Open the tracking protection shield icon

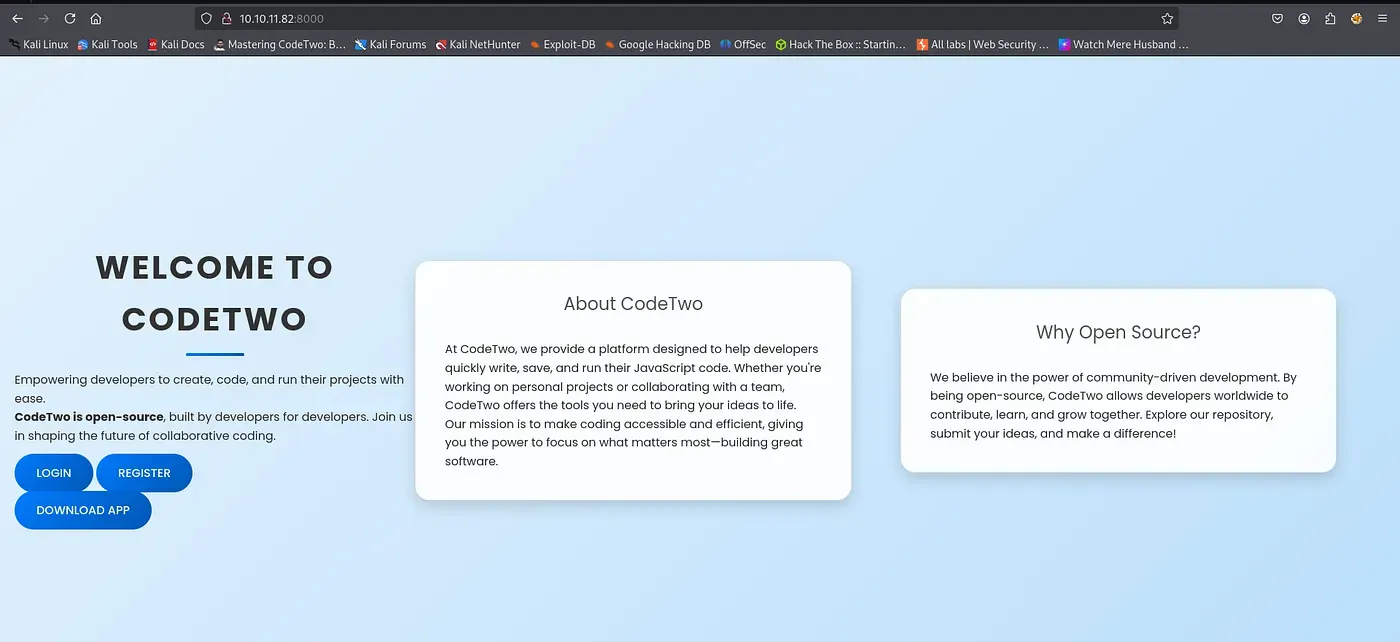[207, 18]
